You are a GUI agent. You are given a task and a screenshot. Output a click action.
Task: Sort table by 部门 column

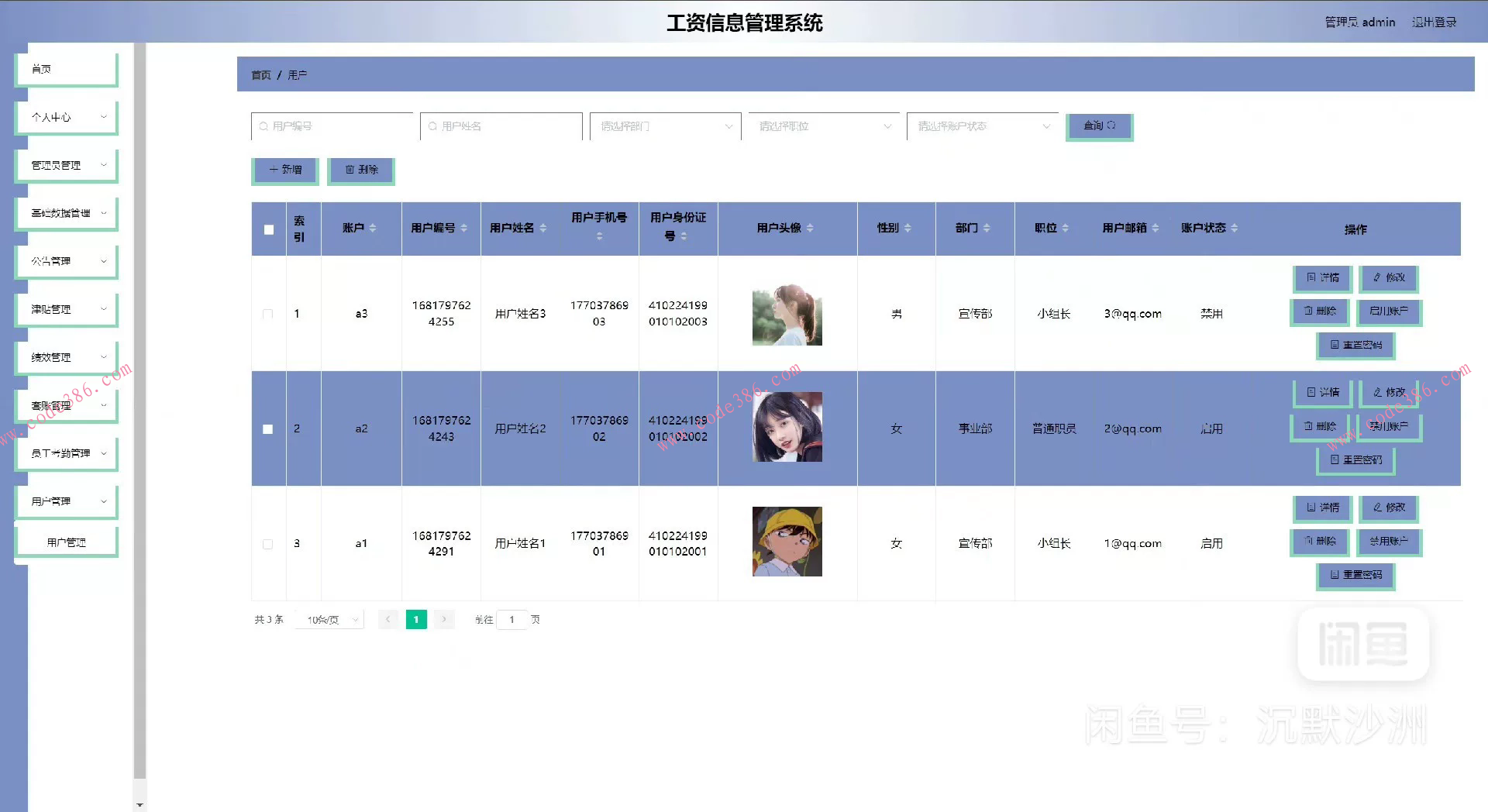987,228
